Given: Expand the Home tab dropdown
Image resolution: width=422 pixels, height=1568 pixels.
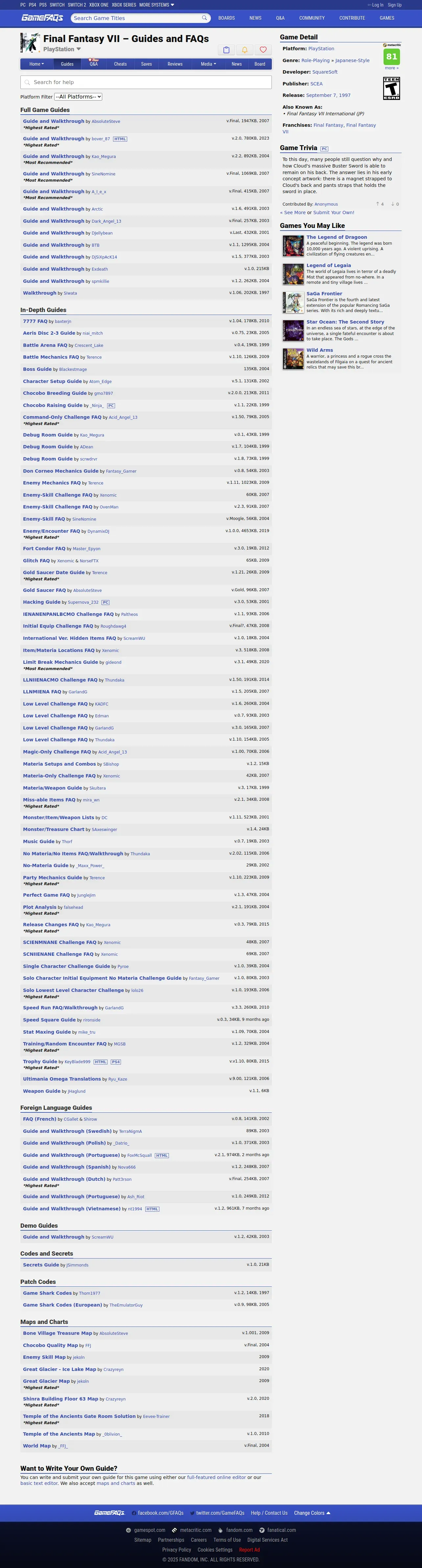Looking at the screenshot, I should coord(36,64).
